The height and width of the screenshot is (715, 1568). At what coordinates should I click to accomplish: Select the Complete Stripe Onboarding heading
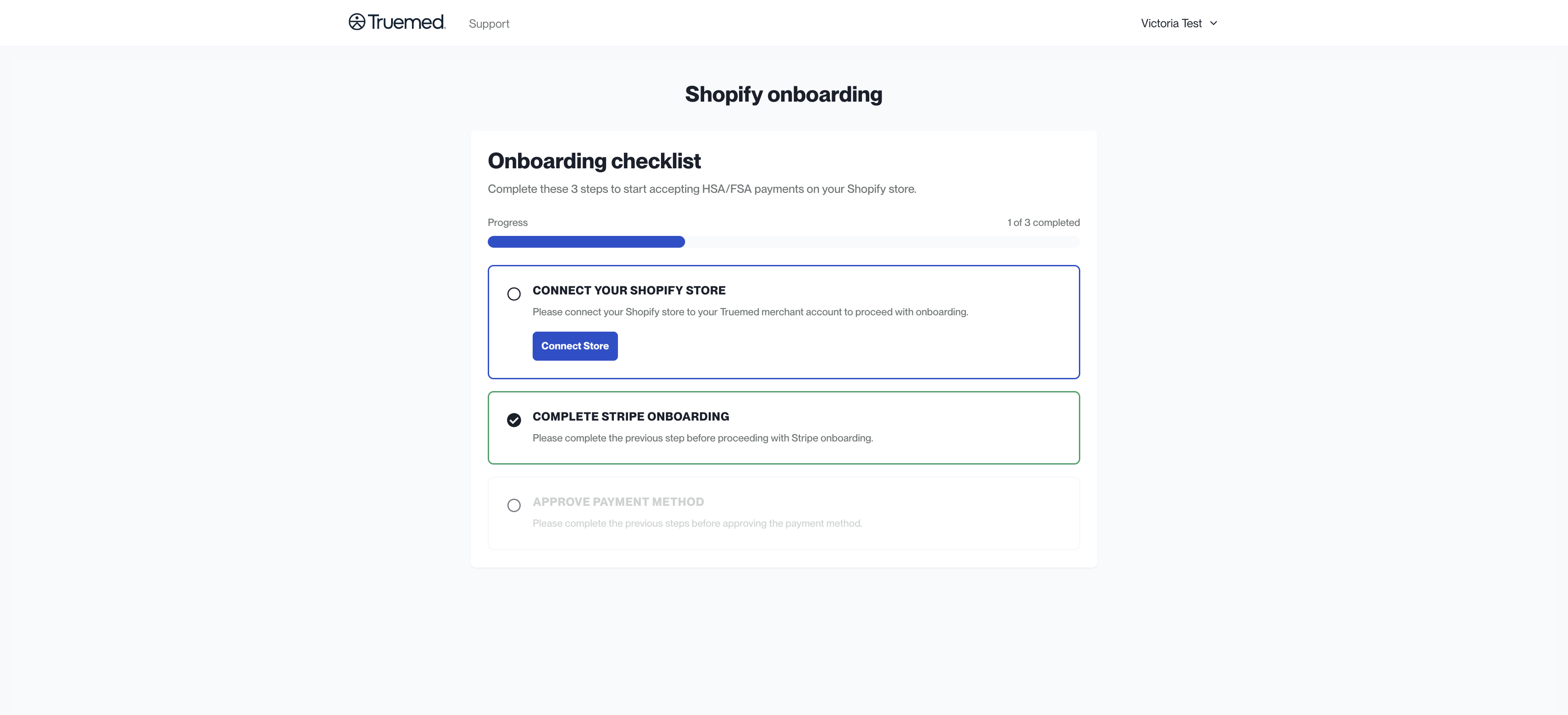tap(631, 416)
